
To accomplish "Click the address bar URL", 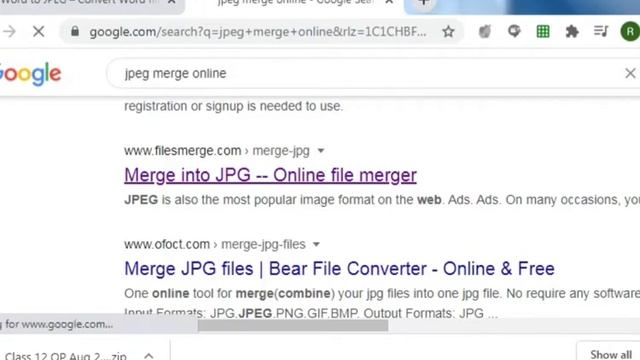I will [x=258, y=32].
